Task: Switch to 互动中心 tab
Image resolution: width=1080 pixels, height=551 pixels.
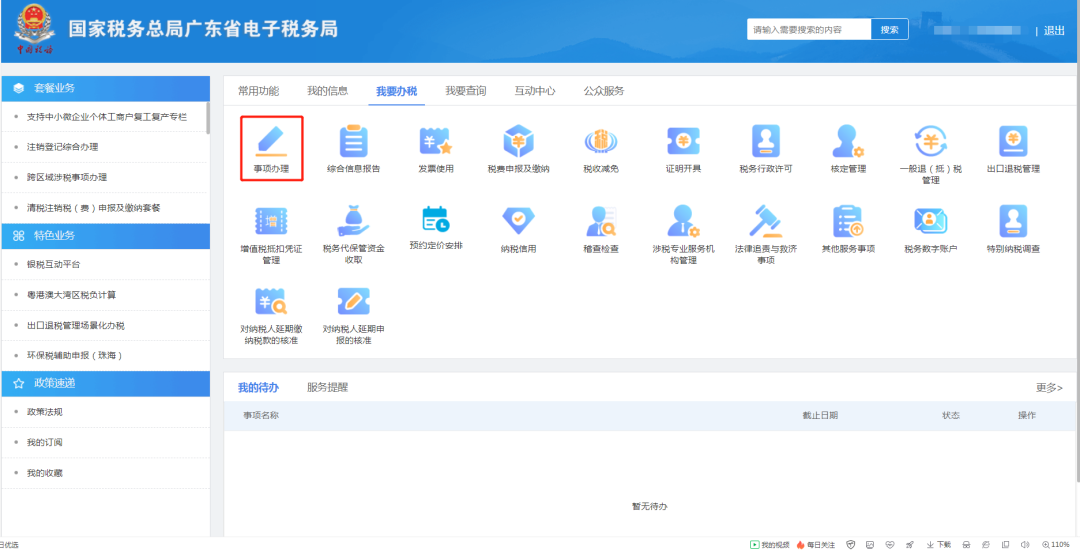Action: (x=534, y=91)
